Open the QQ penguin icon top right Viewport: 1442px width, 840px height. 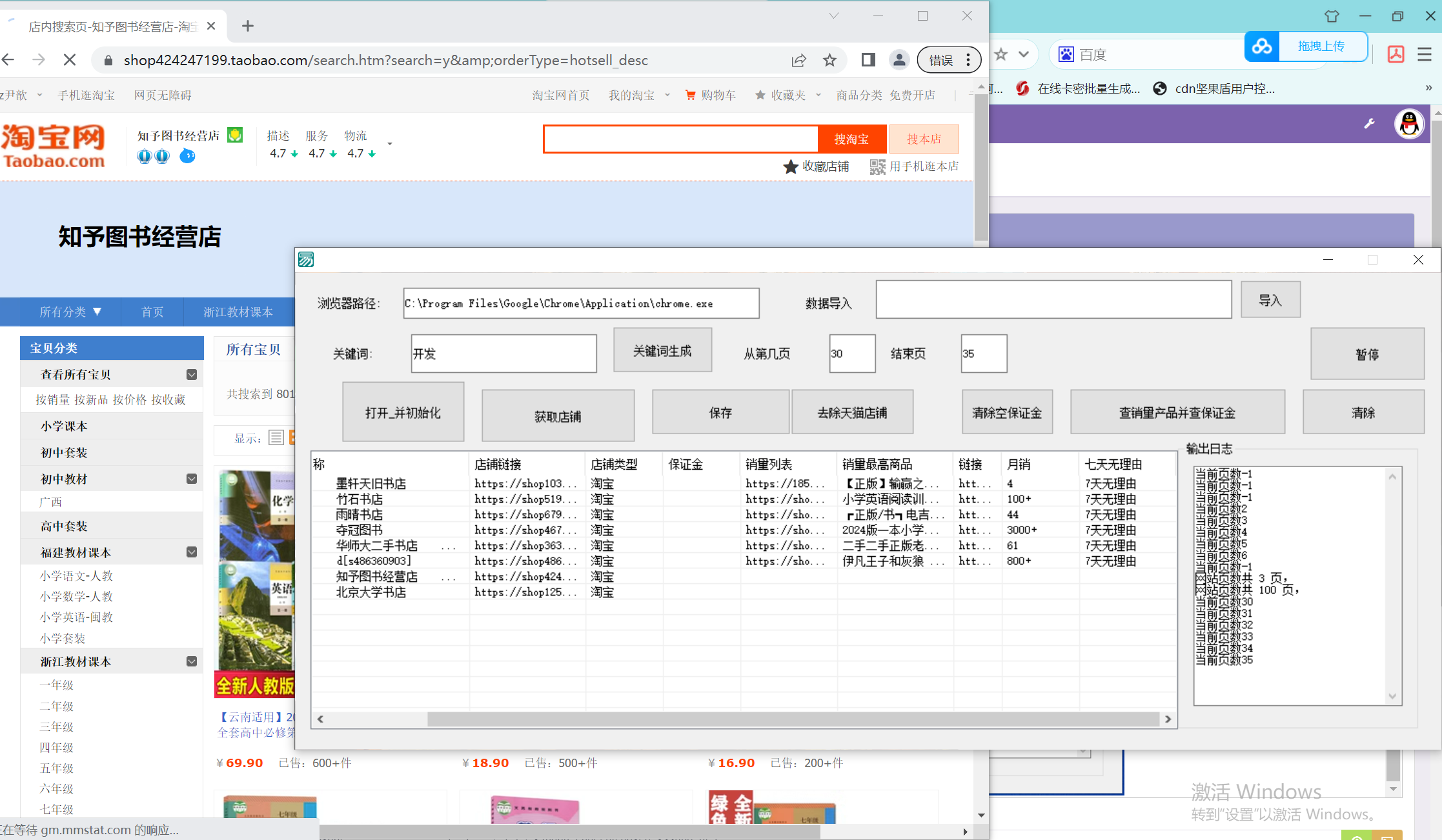(x=1409, y=124)
